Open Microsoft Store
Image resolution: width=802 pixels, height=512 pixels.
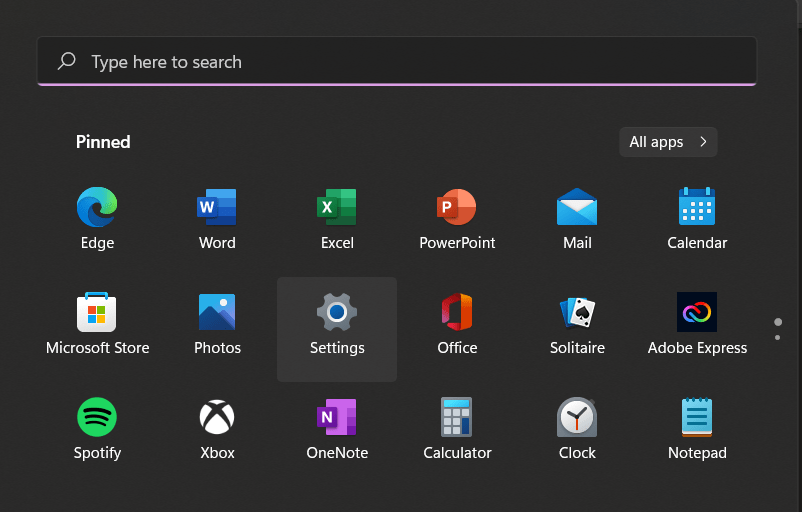pyautogui.click(x=97, y=313)
